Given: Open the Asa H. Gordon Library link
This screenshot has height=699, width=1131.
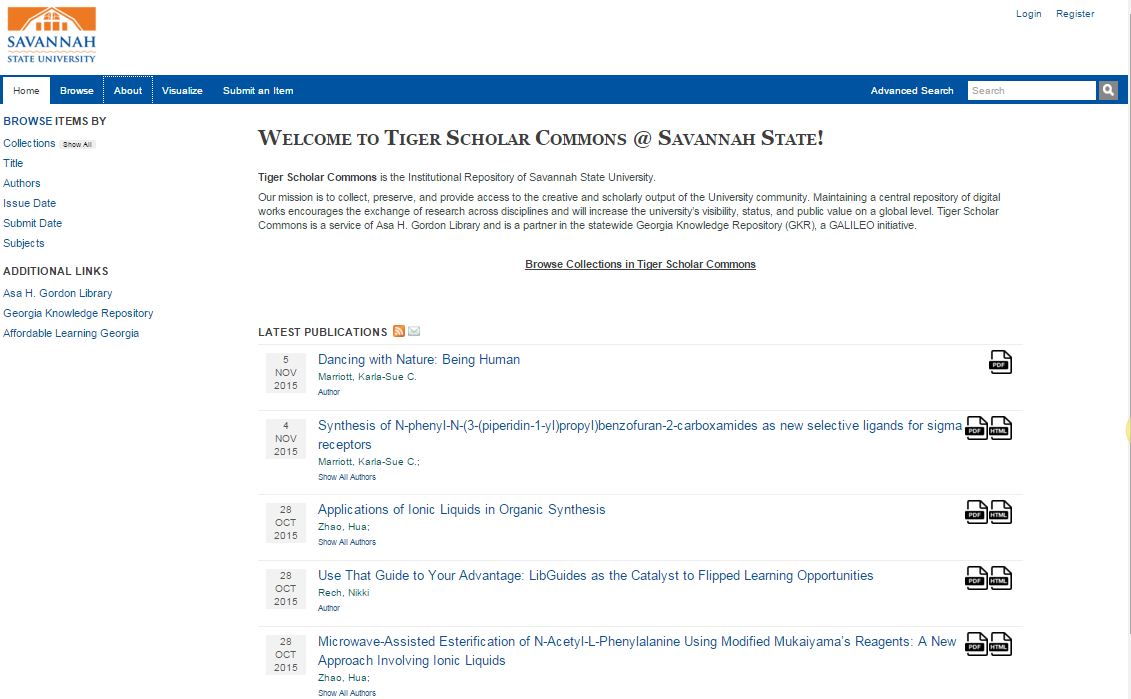Looking at the screenshot, I should (x=58, y=293).
